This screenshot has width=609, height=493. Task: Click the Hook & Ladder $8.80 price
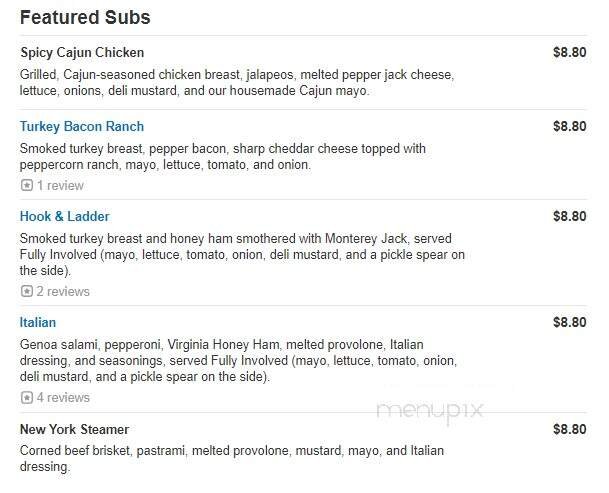pos(569,217)
